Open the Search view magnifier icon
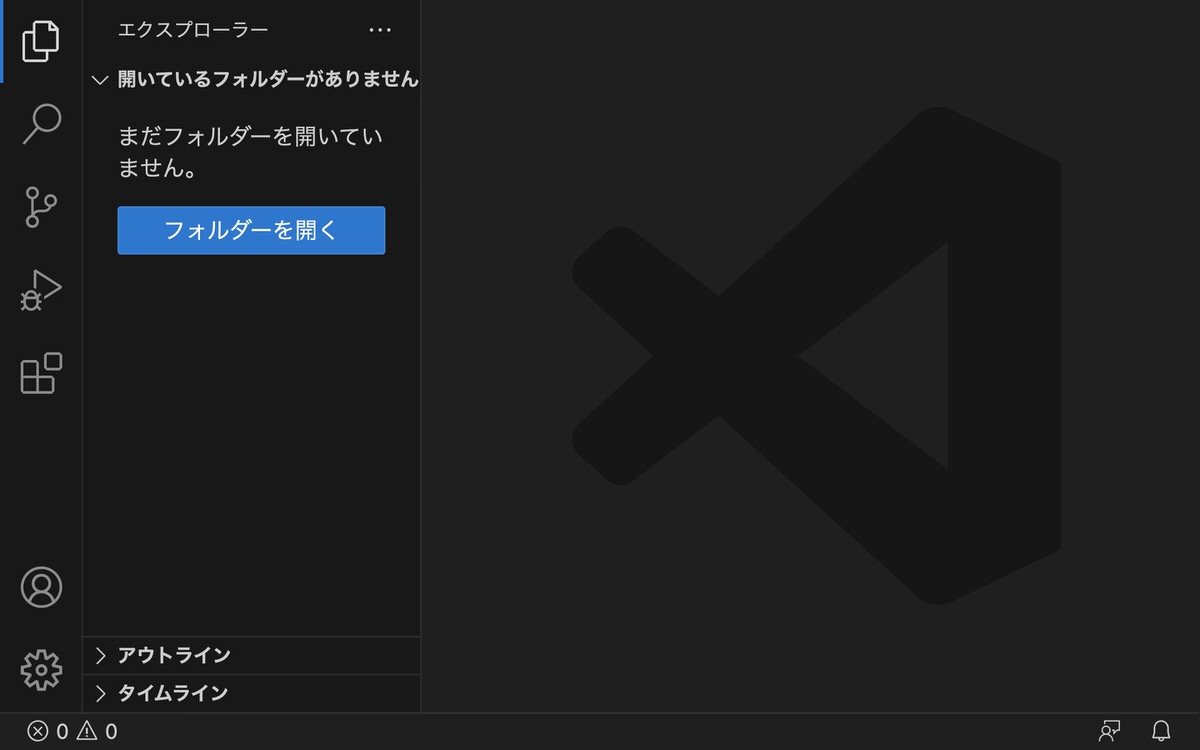 point(41,124)
